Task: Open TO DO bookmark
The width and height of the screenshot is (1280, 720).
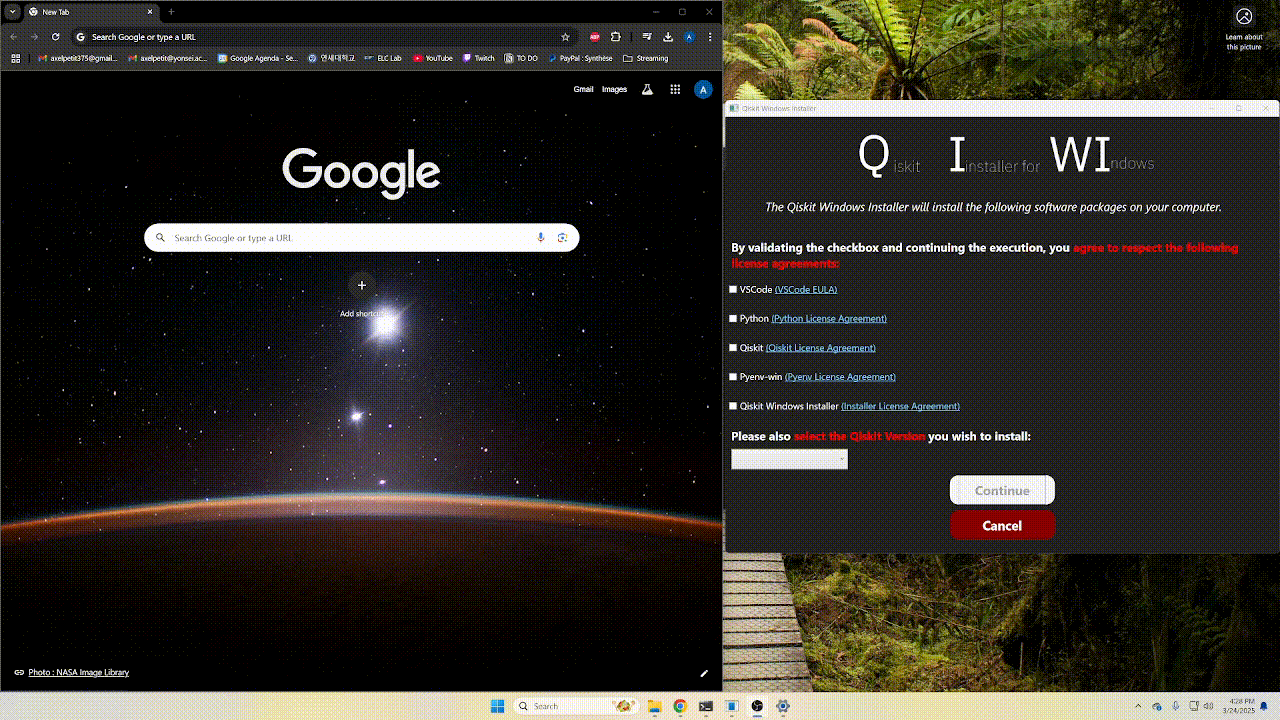Action: [x=522, y=58]
